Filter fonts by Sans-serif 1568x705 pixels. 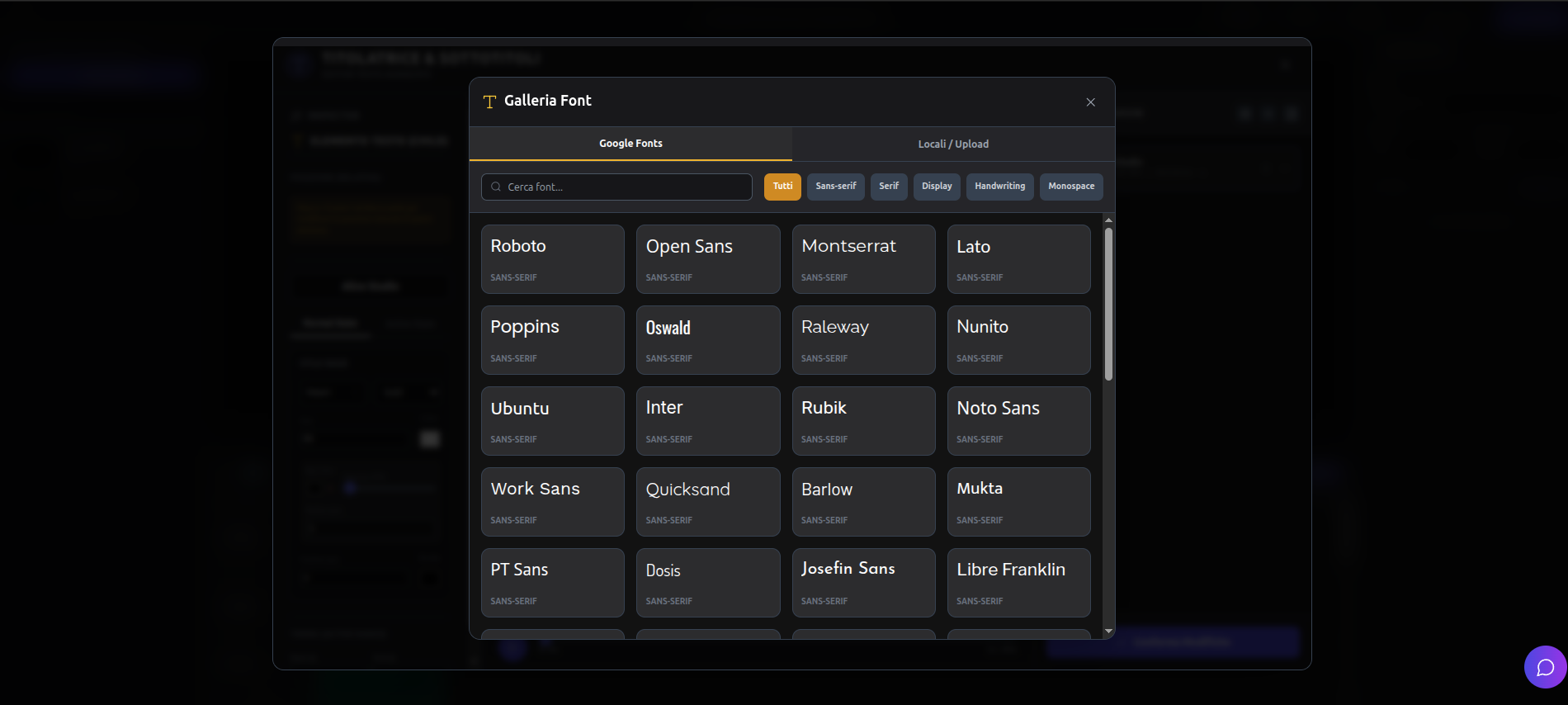[x=835, y=187]
